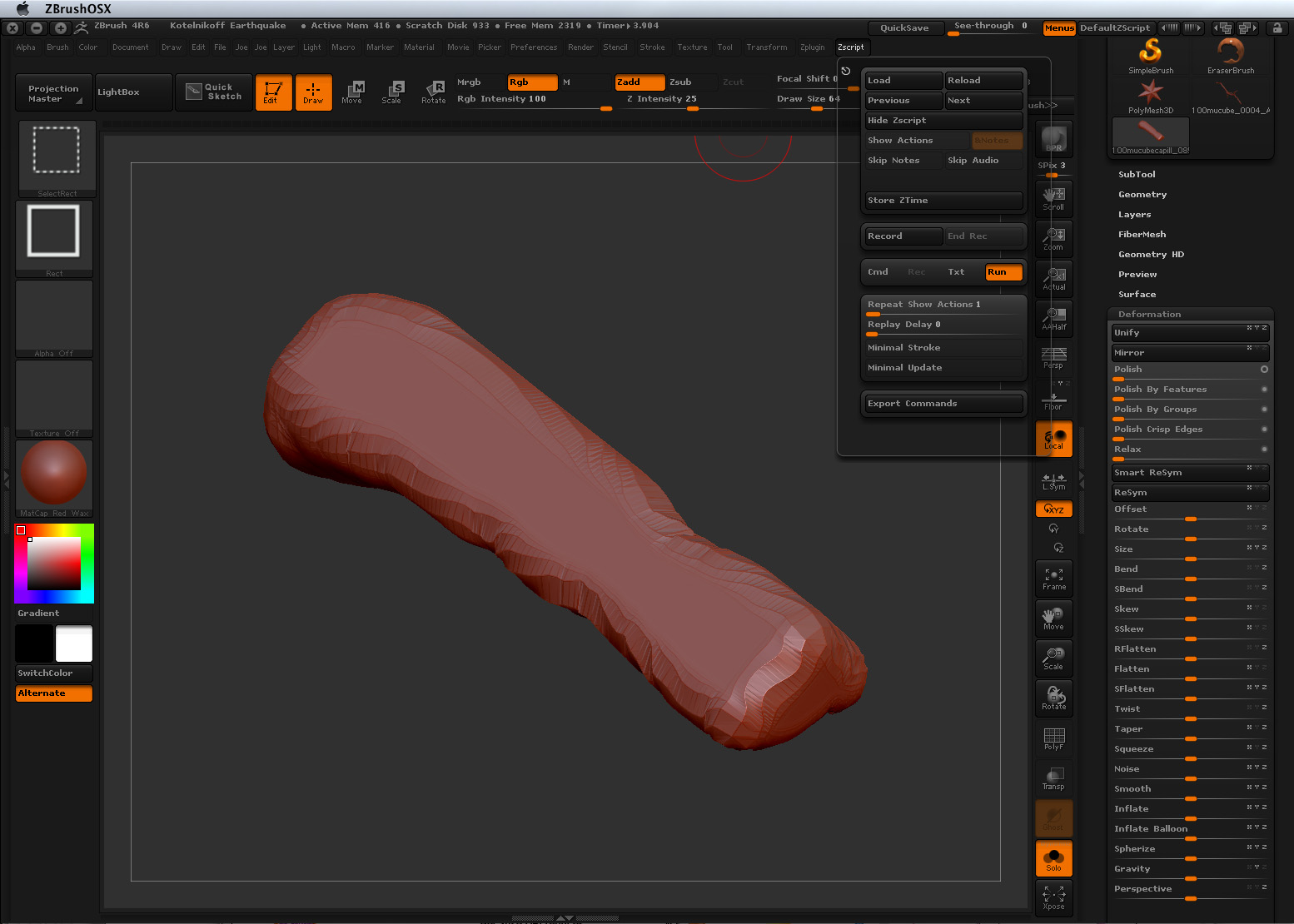Viewport: 1294px width, 924px height.
Task: Click the Export Commands button
Action: click(x=943, y=404)
